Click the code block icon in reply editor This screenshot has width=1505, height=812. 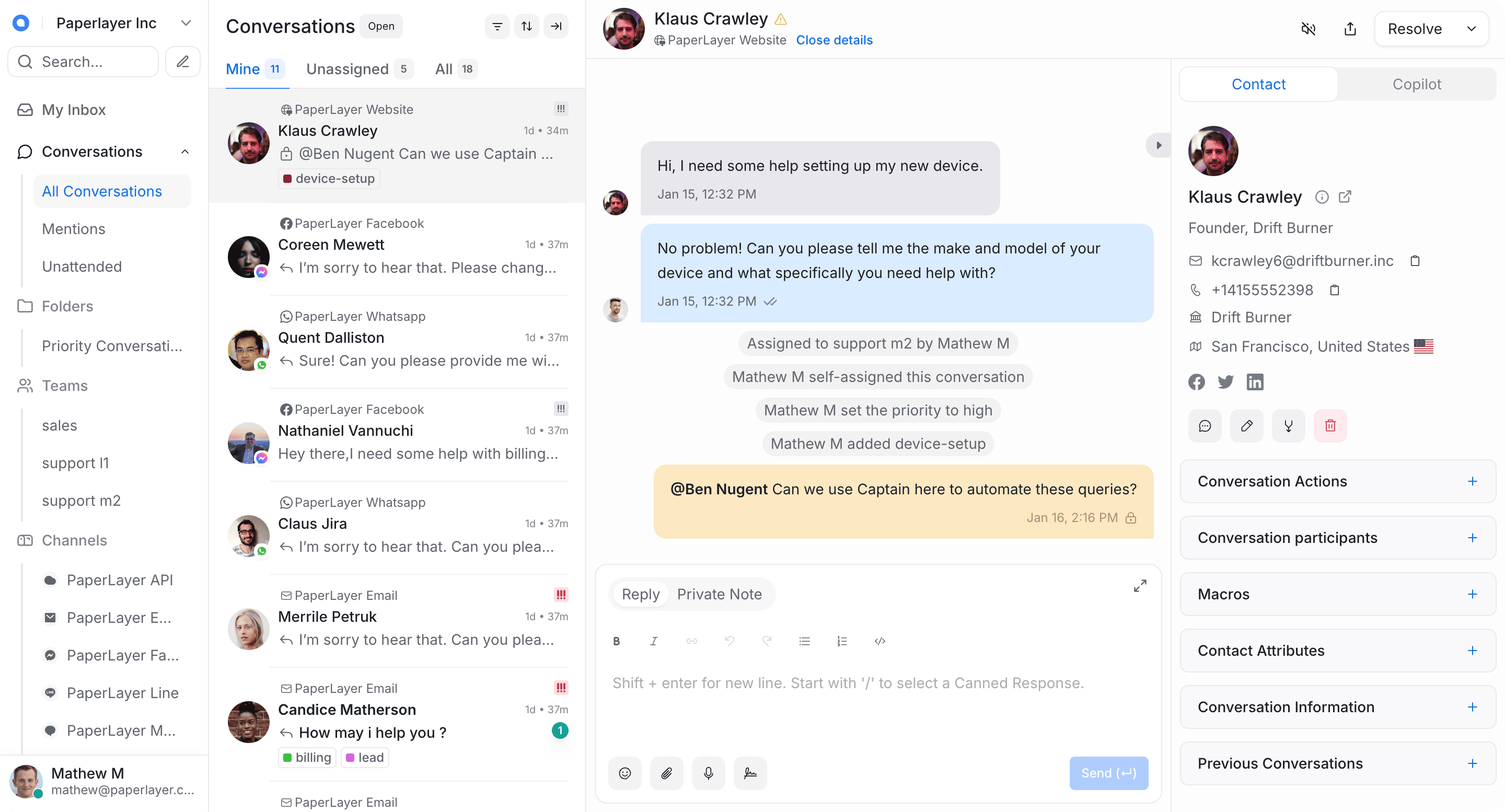[879, 640]
